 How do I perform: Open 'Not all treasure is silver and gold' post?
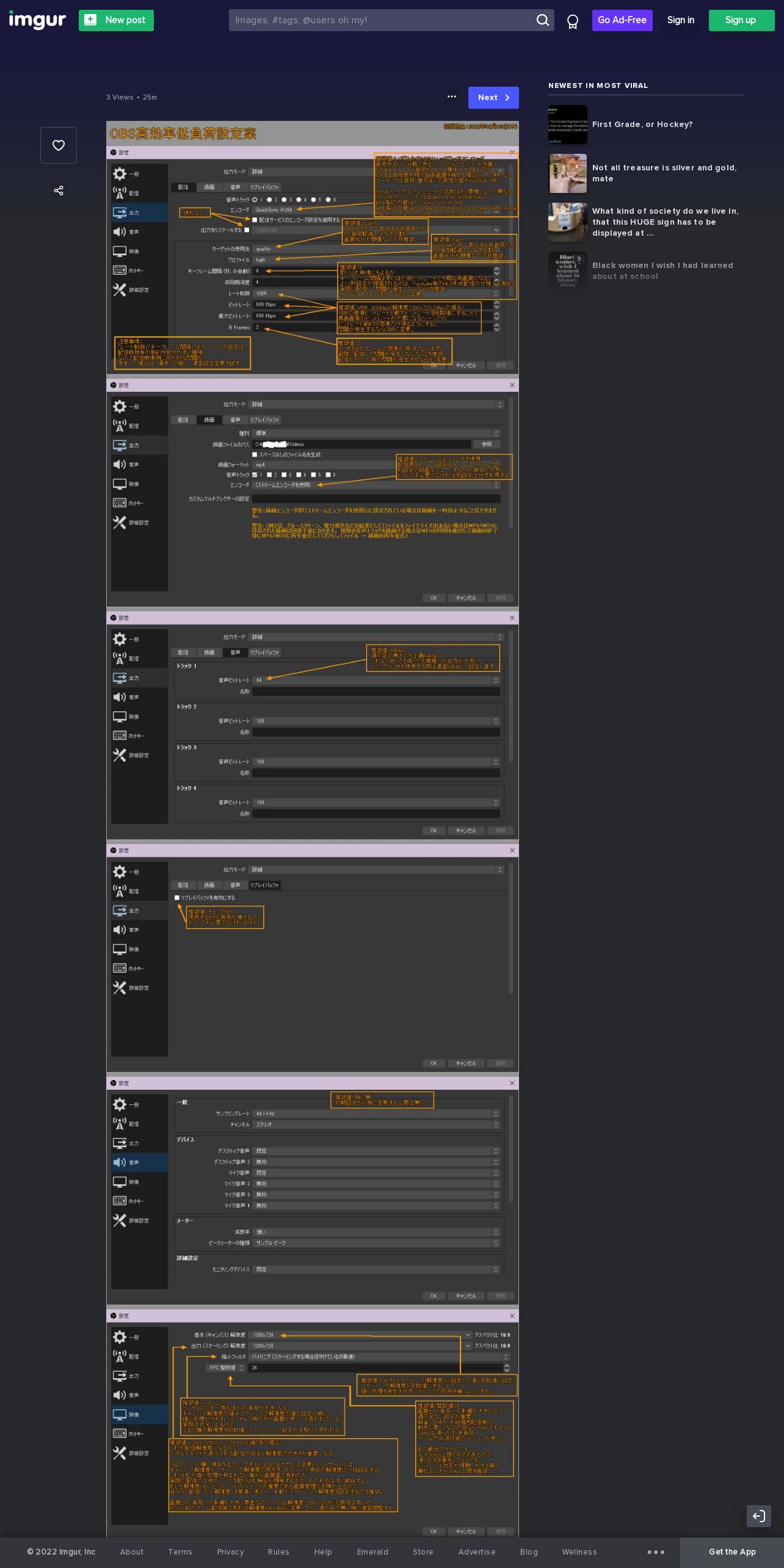[646, 173]
